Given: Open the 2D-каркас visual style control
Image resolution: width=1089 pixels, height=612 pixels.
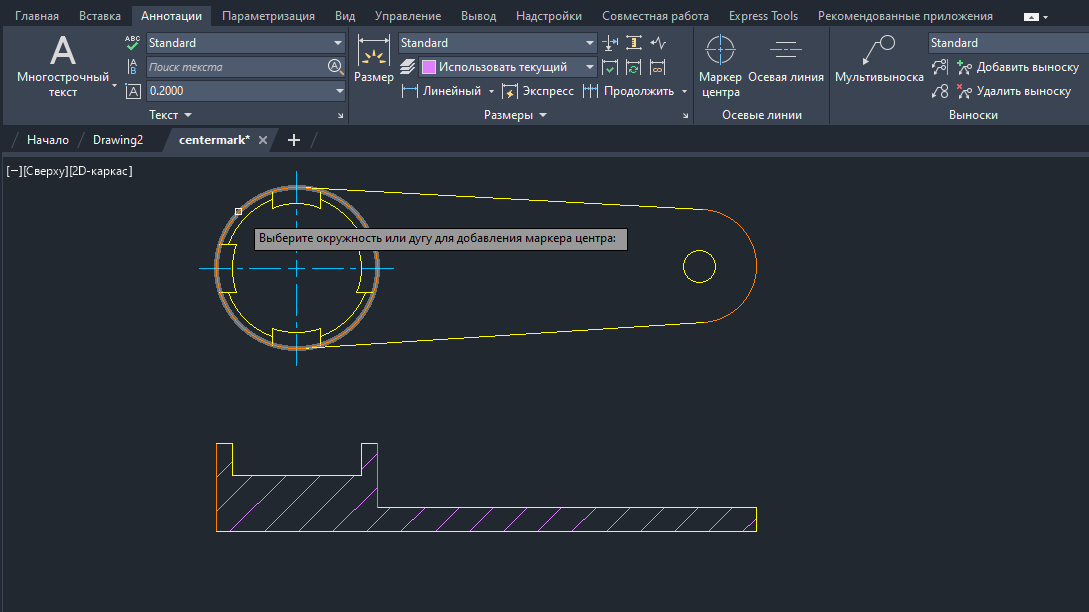Looking at the screenshot, I should pos(100,171).
